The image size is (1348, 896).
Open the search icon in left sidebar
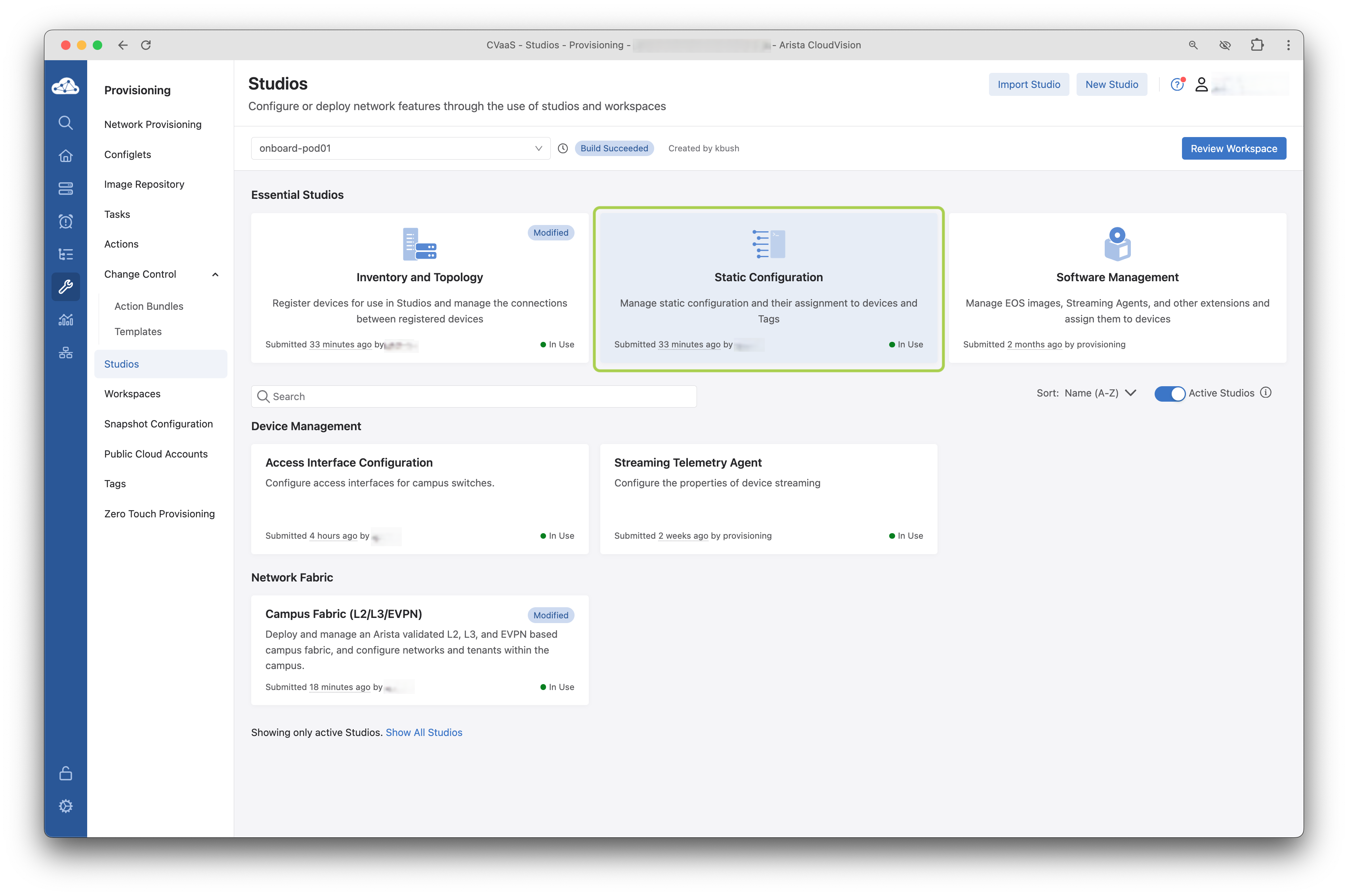click(x=66, y=123)
